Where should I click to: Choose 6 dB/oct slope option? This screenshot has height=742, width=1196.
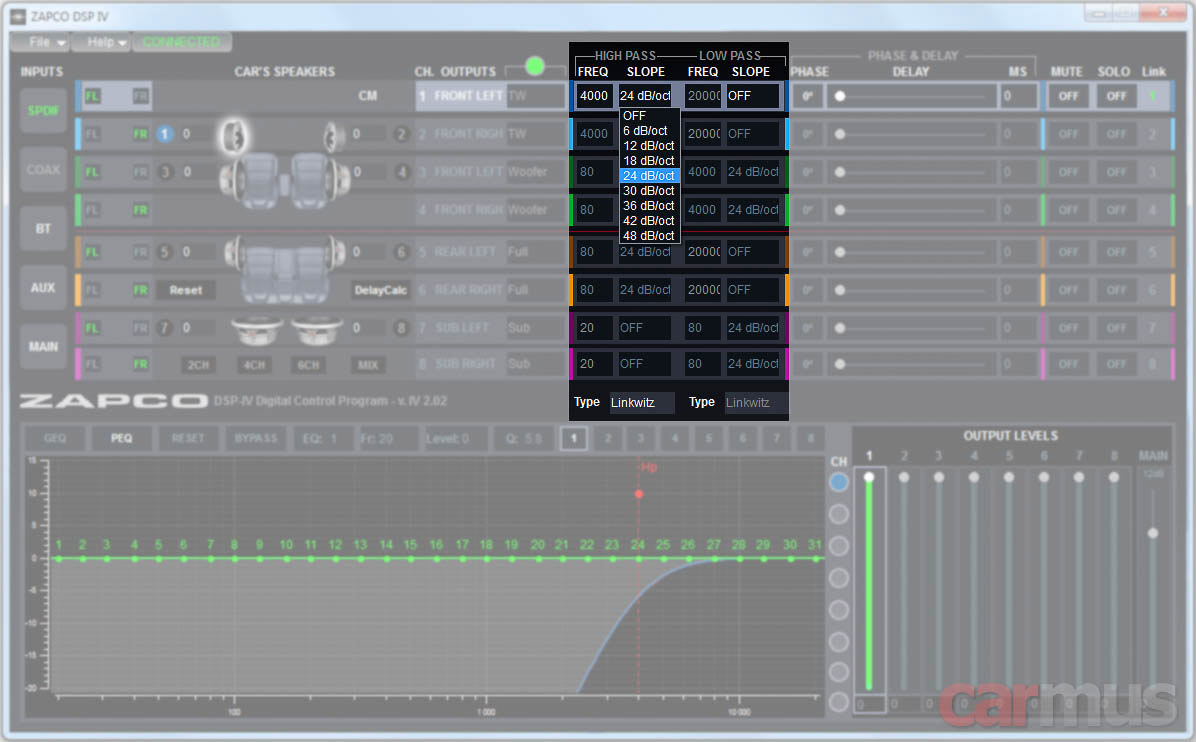tap(649, 131)
